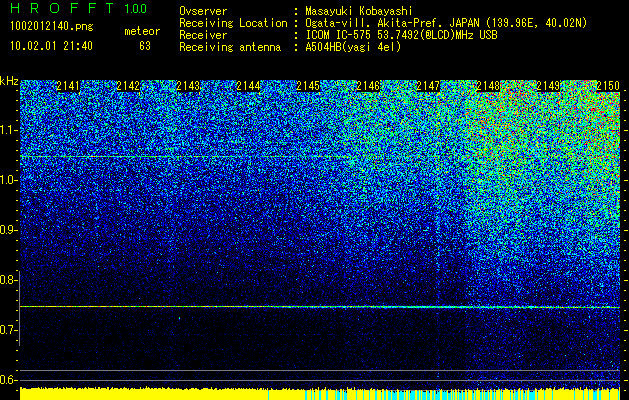Screen dimensions: 629x400
Task: Click the kHz axis unit label
Action: (x=9, y=81)
